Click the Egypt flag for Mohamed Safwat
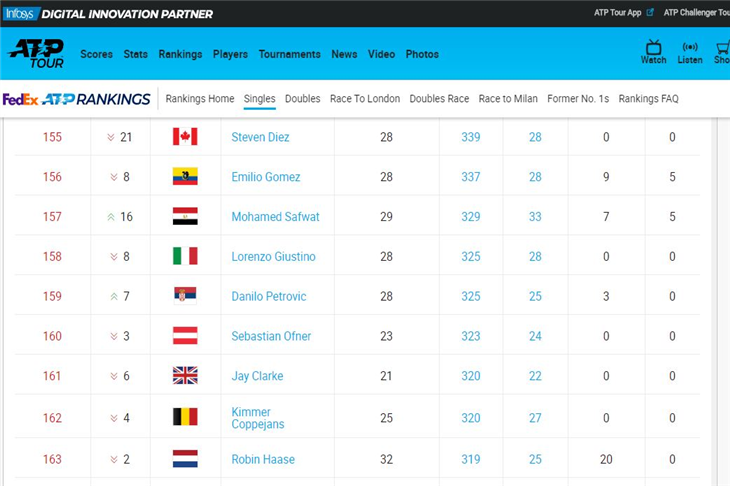The width and height of the screenshot is (730, 486). point(185,216)
